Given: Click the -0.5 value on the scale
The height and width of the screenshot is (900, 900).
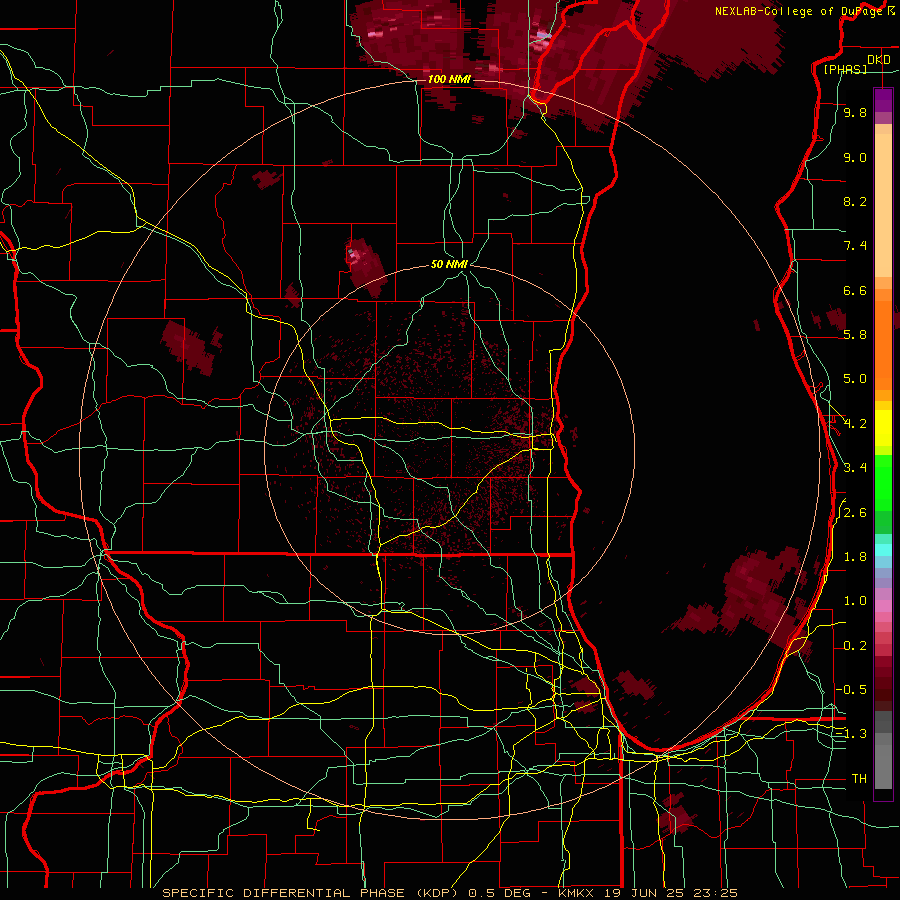Looking at the screenshot, I should [851, 690].
